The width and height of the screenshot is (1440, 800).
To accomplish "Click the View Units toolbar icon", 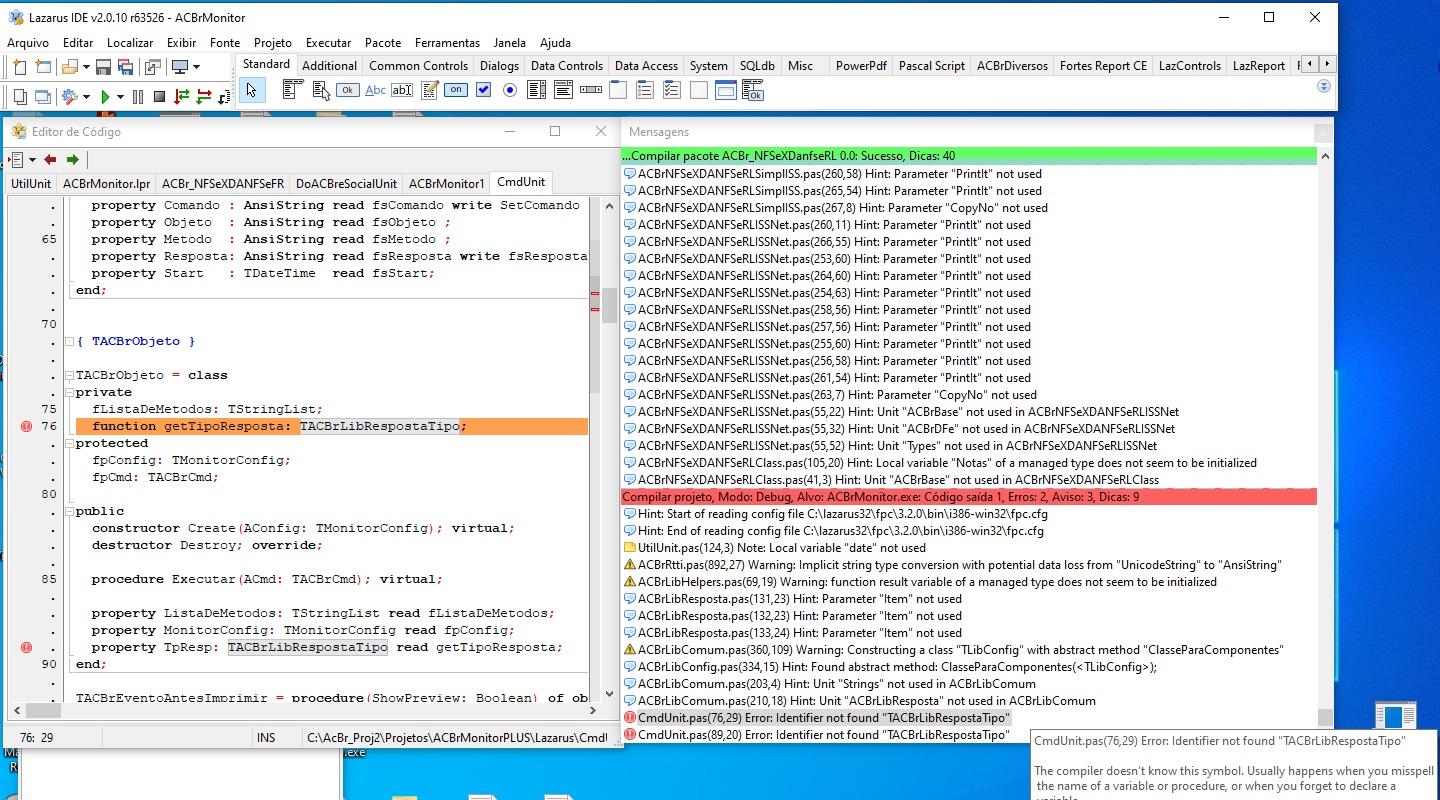I will (20, 97).
